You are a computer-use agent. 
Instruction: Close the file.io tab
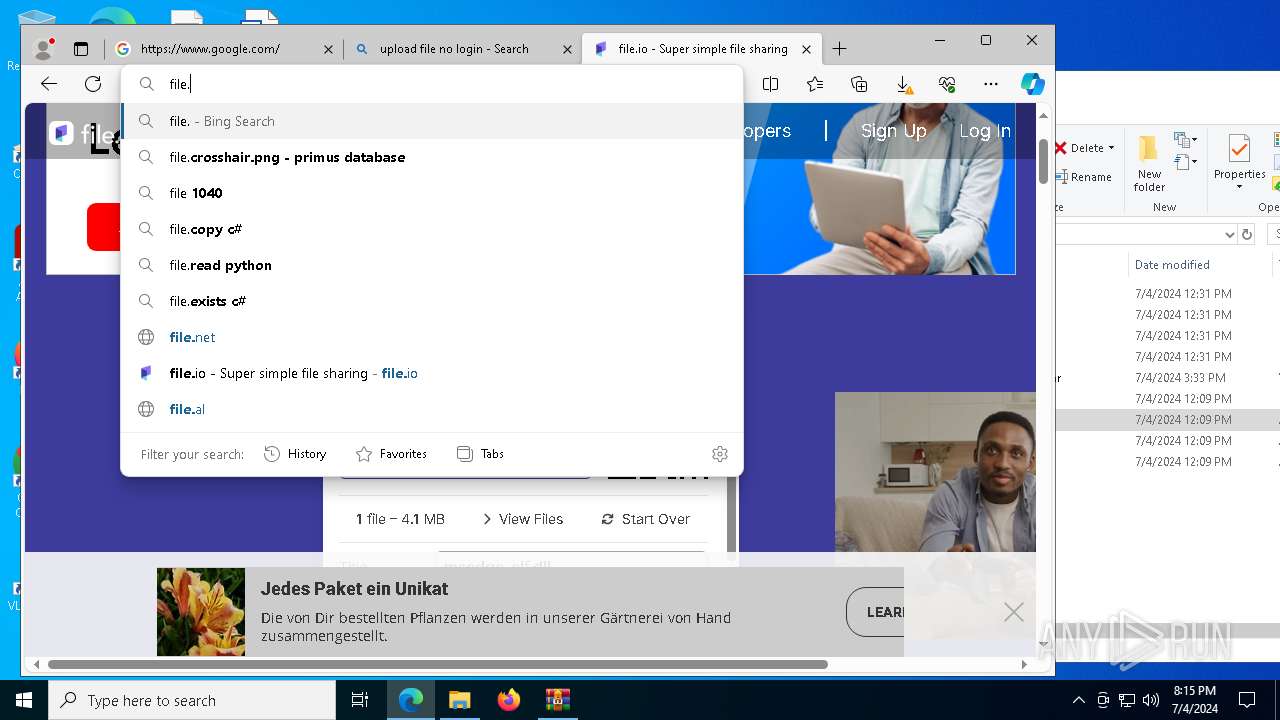807,49
